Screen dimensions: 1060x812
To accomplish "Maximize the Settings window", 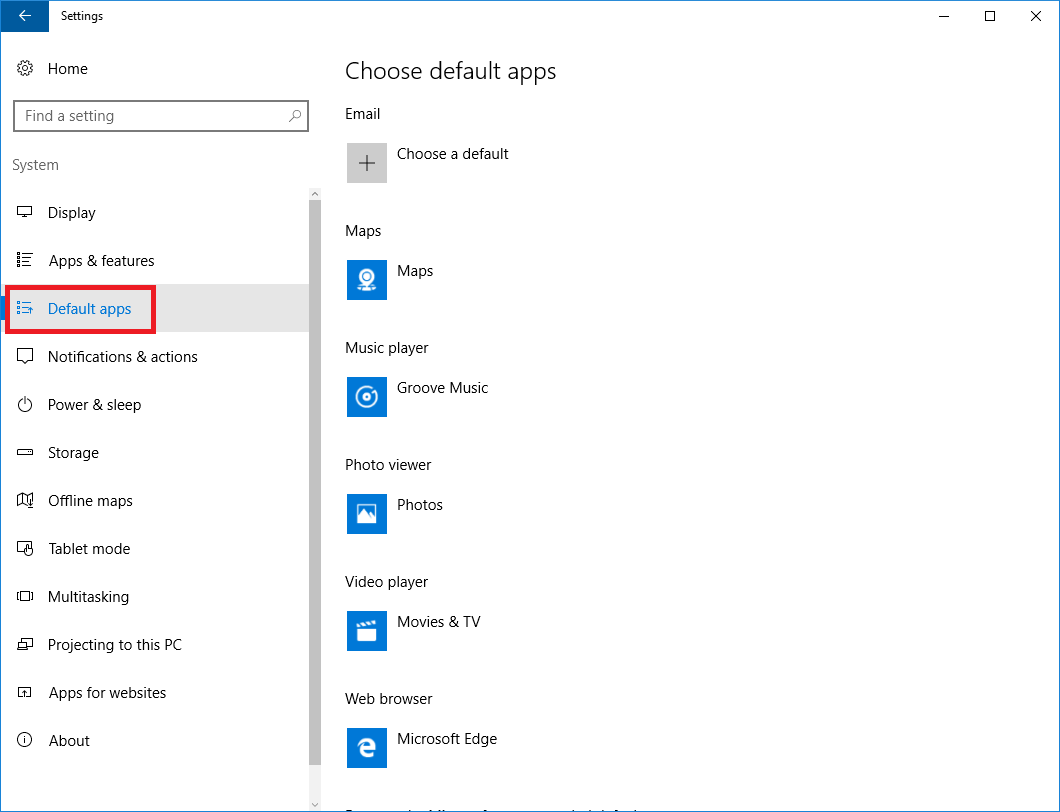I will coord(990,16).
